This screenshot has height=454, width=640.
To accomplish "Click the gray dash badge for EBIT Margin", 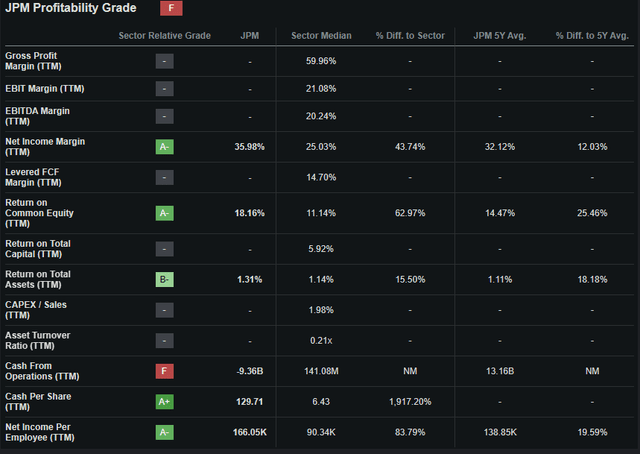I will pyautogui.click(x=164, y=89).
